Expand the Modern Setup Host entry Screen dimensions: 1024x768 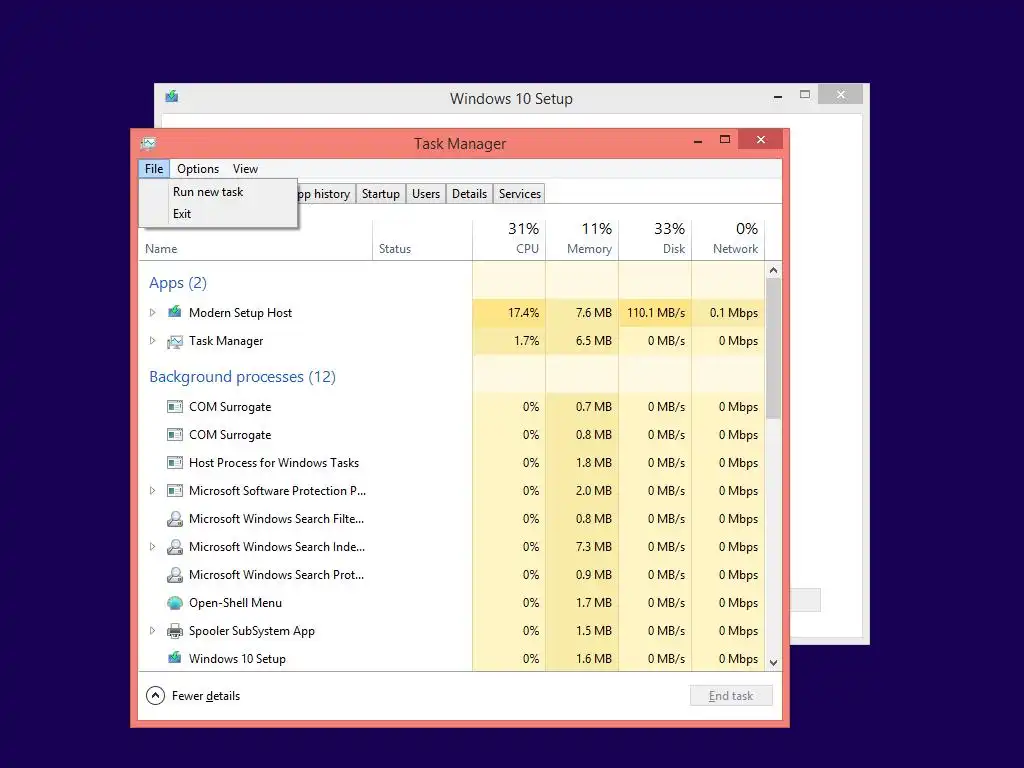[152, 312]
